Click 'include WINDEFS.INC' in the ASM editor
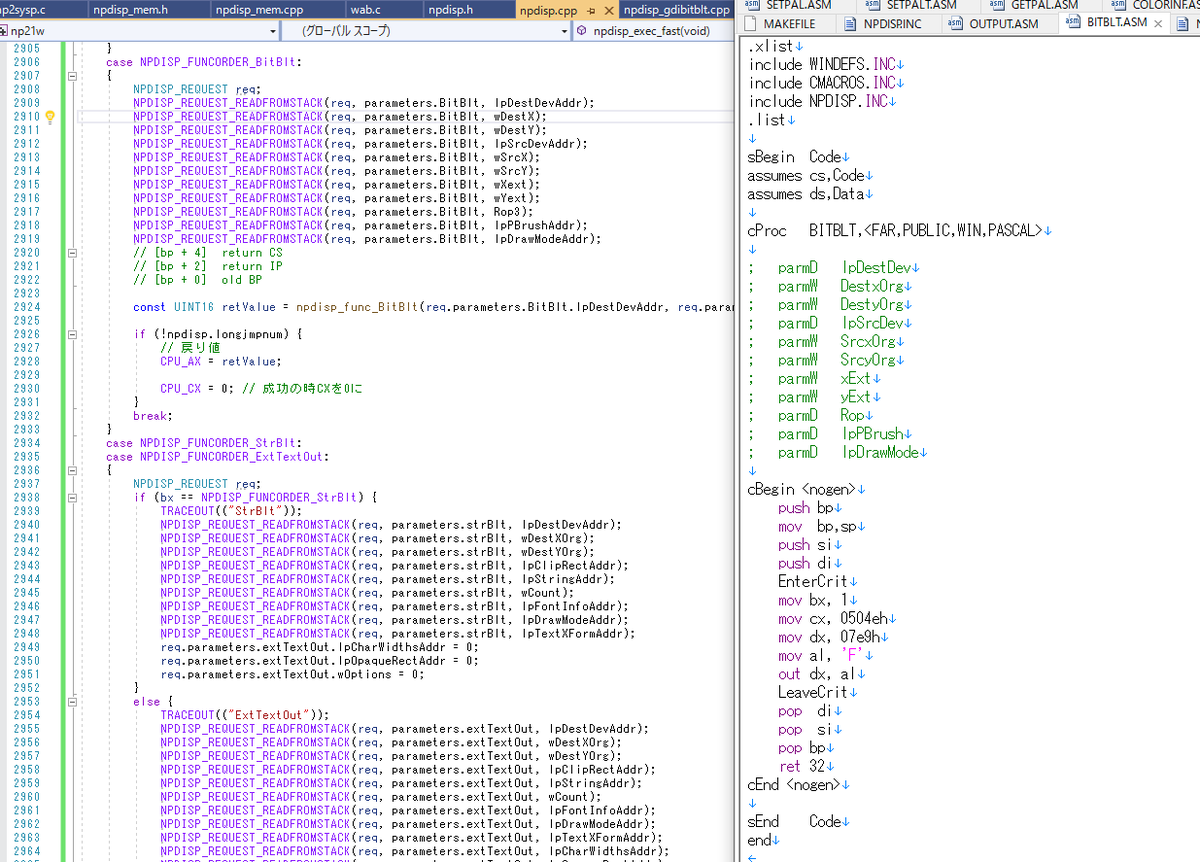Image resolution: width=1200 pixels, height=862 pixels. point(822,65)
